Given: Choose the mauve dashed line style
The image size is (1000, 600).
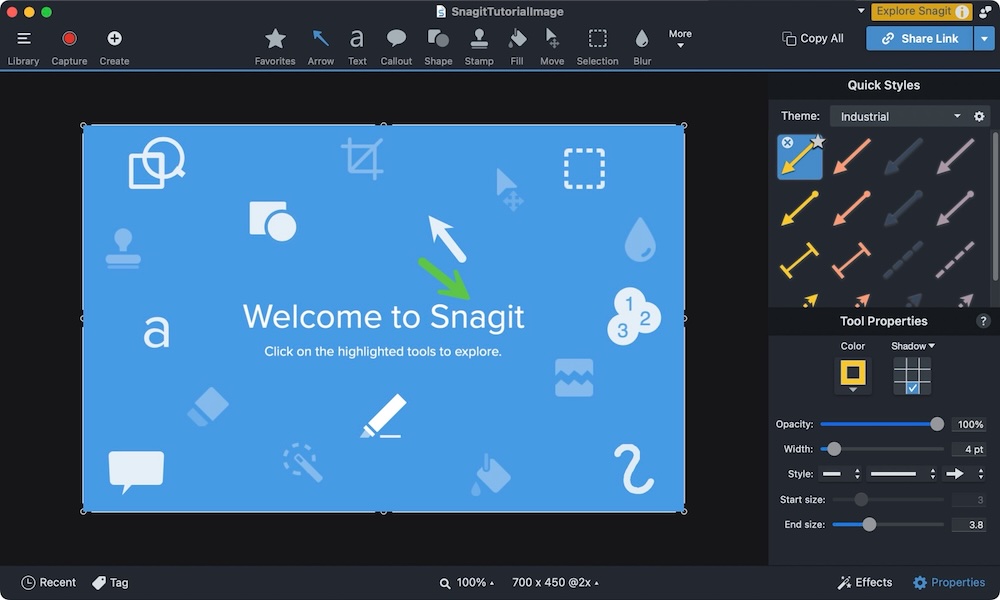Looking at the screenshot, I should [x=955, y=260].
